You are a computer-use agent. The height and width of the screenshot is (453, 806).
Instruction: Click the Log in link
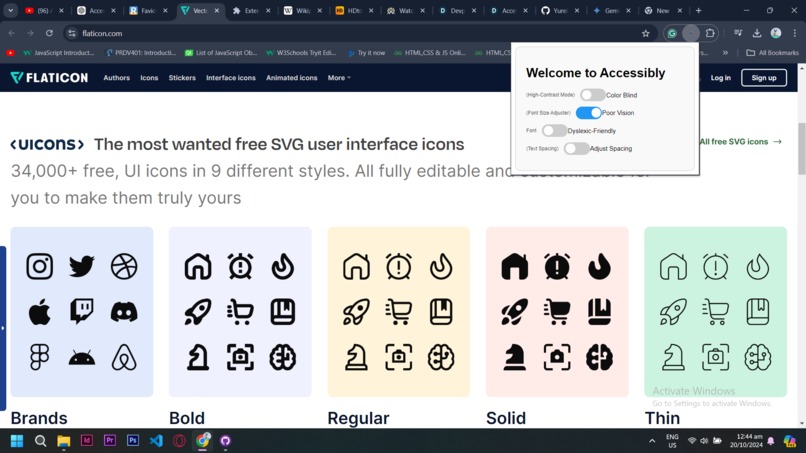click(x=720, y=78)
